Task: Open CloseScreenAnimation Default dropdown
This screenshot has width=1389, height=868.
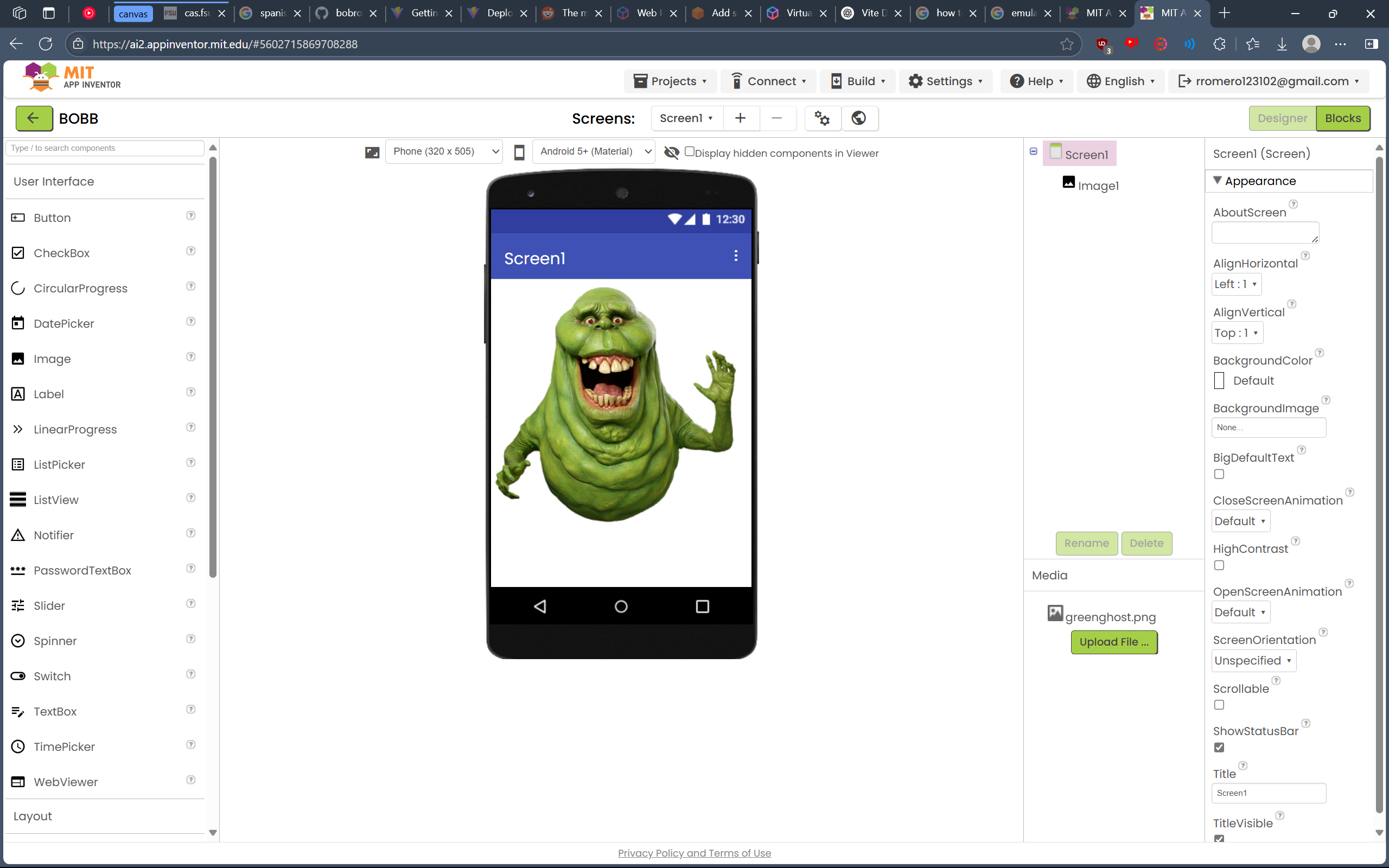Action: point(1240,521)
